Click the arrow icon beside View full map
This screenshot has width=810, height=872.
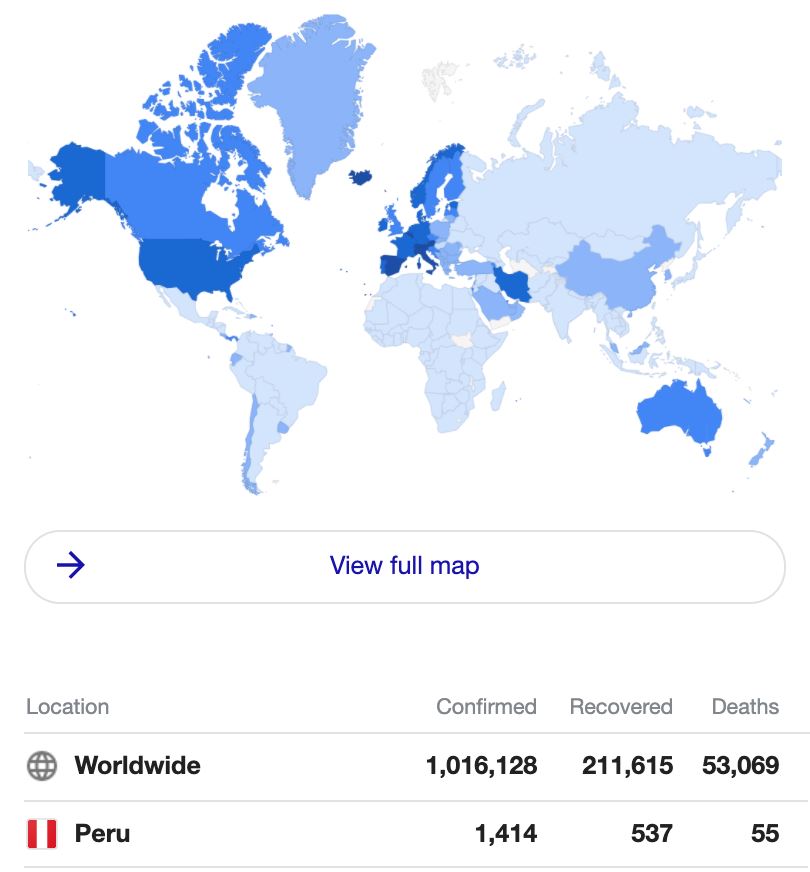71,566
